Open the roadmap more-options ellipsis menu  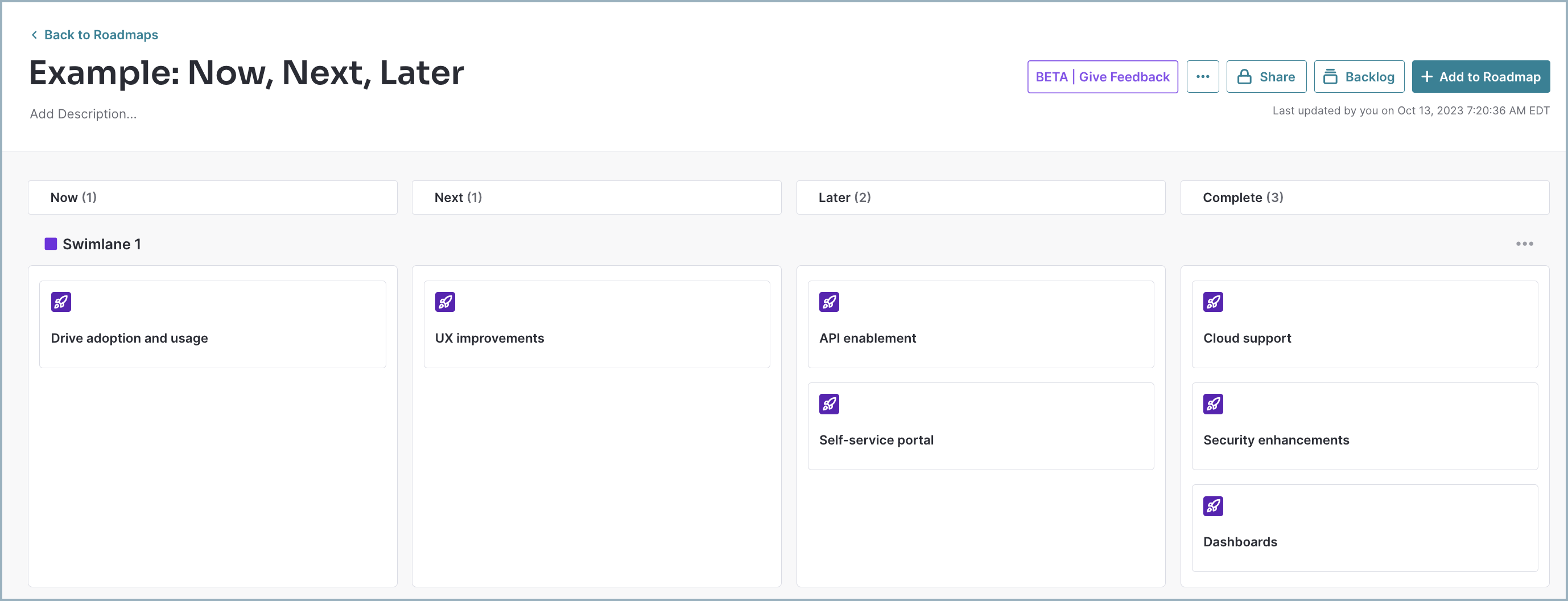[x=1202, y=77]
